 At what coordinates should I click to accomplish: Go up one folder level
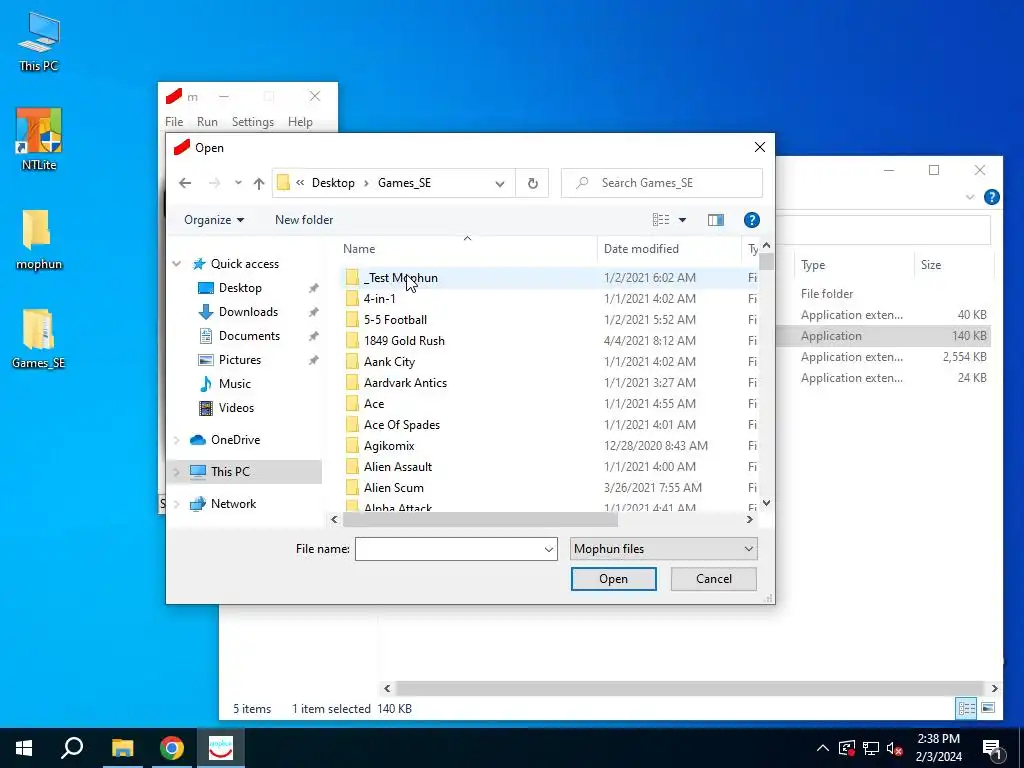[x=259, y=184]
